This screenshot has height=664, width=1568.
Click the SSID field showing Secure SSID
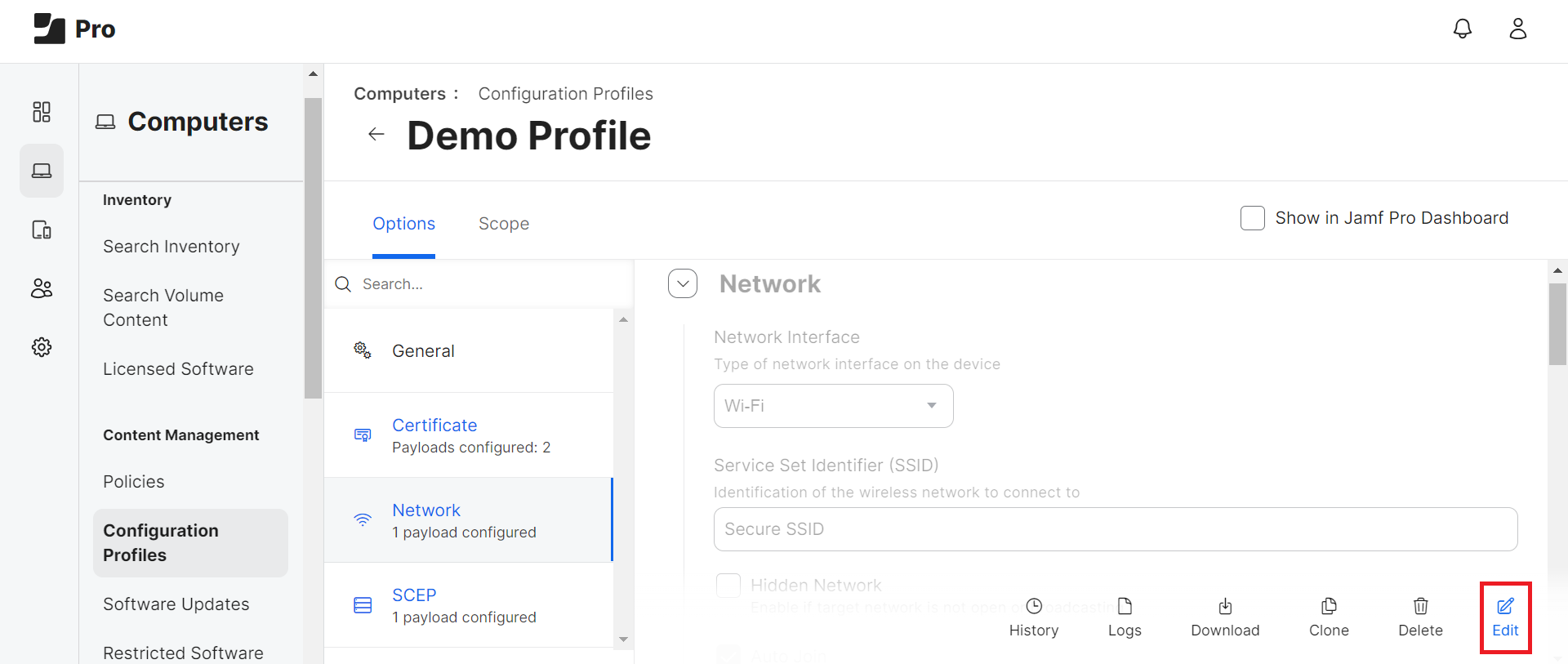pos(1116,529)
